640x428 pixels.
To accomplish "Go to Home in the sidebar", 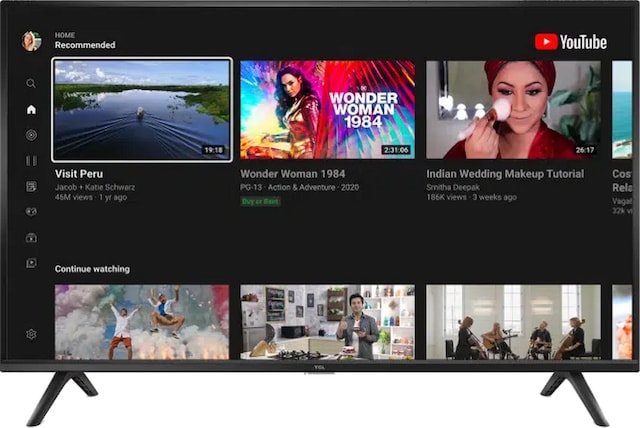I will click(x=31, y=109).
